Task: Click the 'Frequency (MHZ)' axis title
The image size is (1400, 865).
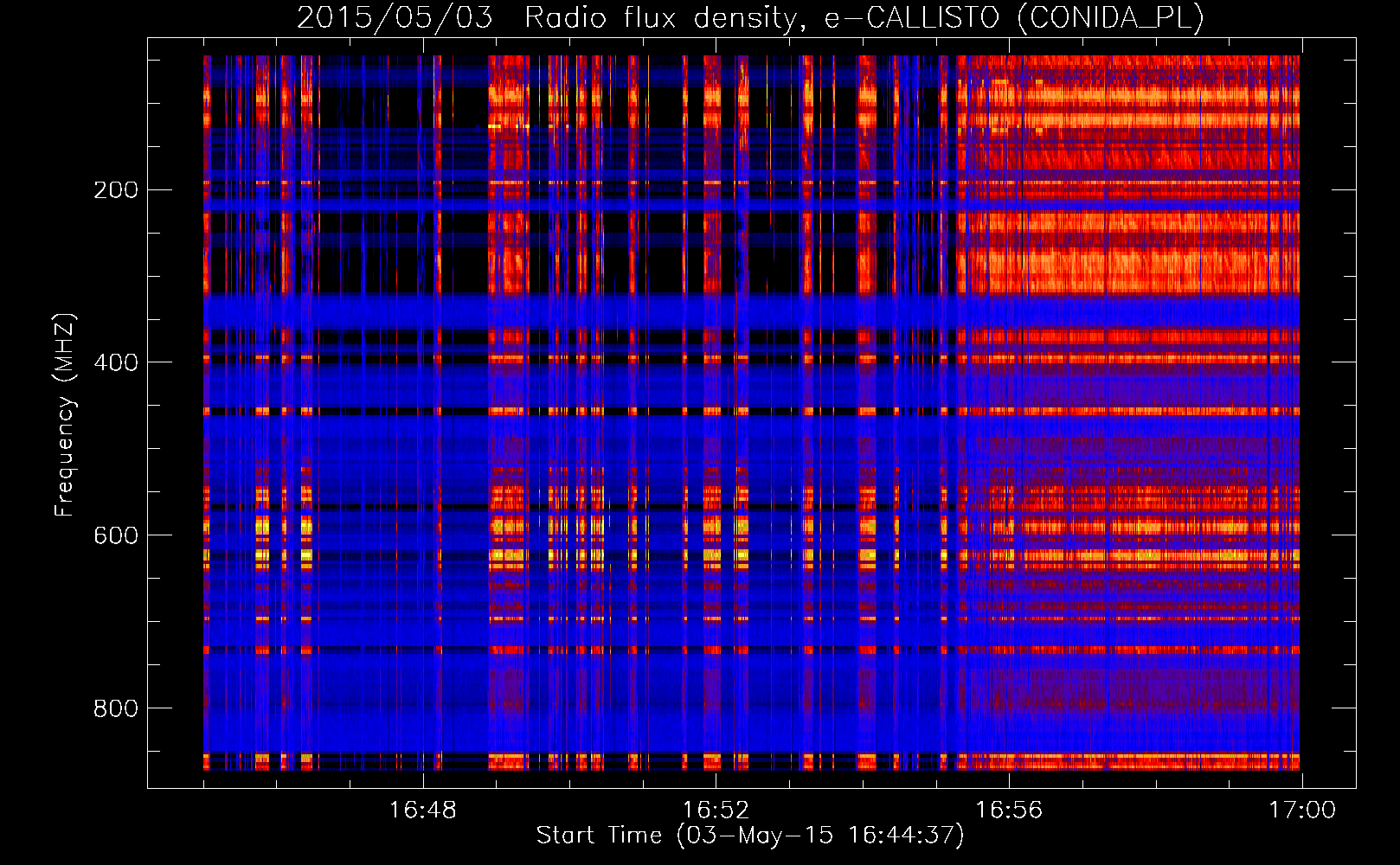Action: coord(65,414)
